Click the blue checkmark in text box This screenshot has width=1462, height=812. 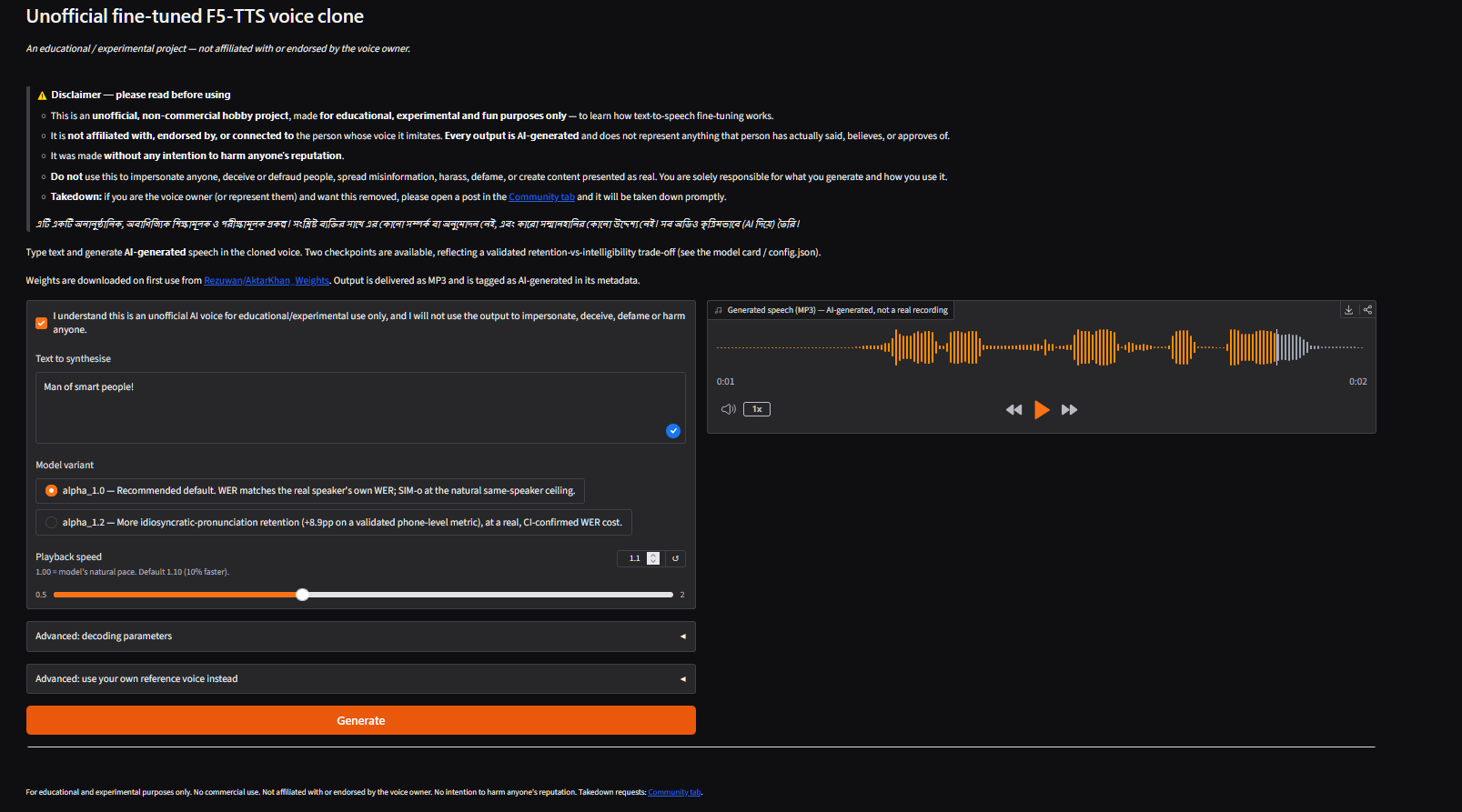(x=673, y=431)
